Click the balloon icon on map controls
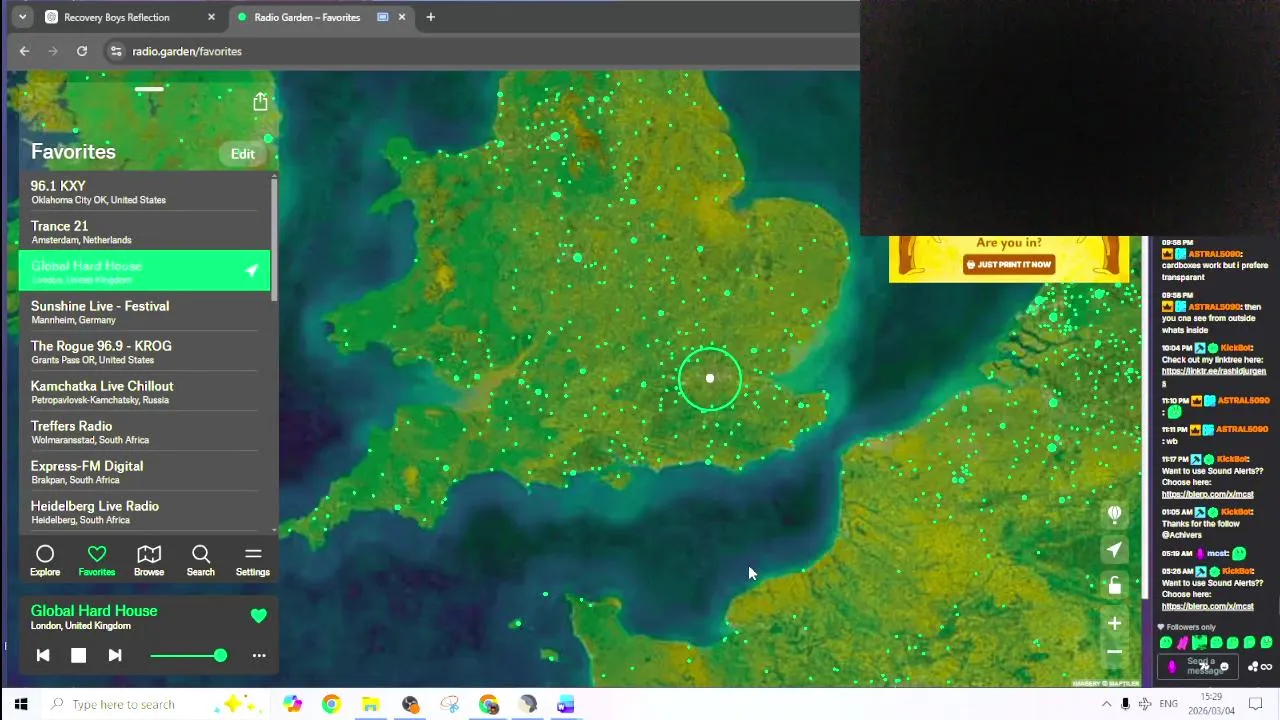Image resolution: width=1280 pixels, height=720 pixels. pos(1114,514)
